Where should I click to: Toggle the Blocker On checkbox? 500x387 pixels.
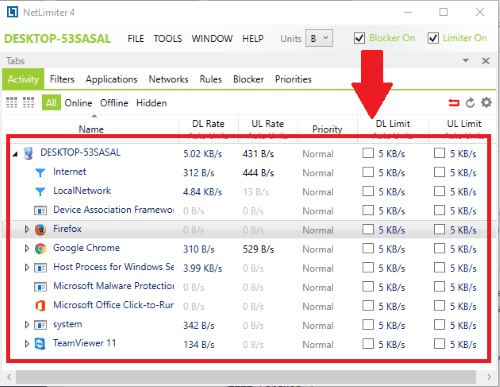pyautogui.click(x=359, y=38)
